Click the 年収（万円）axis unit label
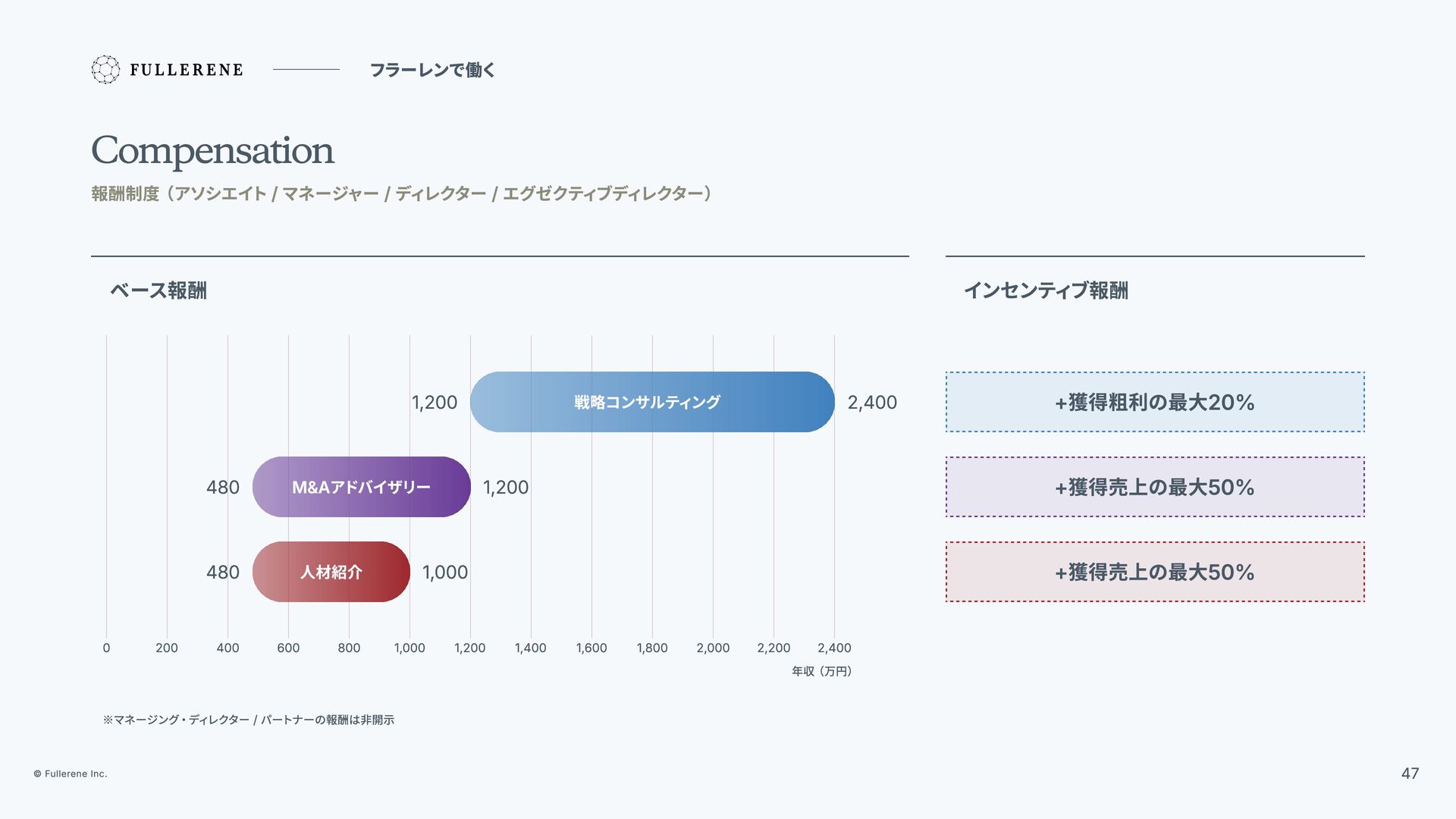The image size is (1456, 819). pyautogui.click(x=822, y=671)
